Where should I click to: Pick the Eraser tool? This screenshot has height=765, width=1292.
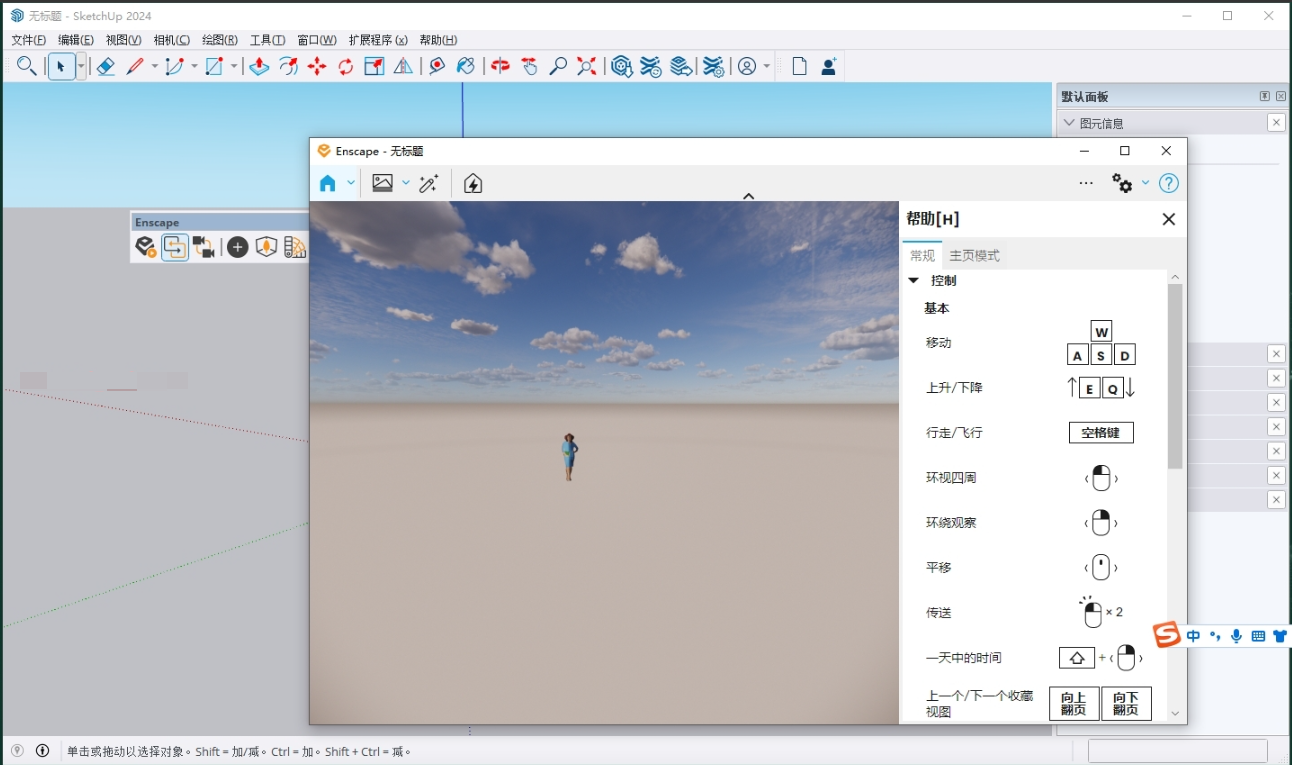pyautogui.click(x=106, y=66)
